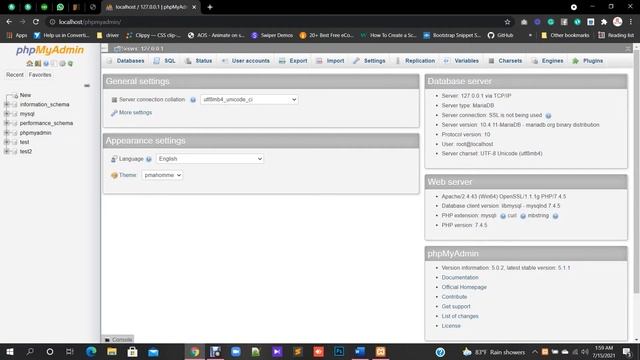The height and width of the screenshot is (360, 640).
Task: Create New database from tree
Action: pos(25,95)
